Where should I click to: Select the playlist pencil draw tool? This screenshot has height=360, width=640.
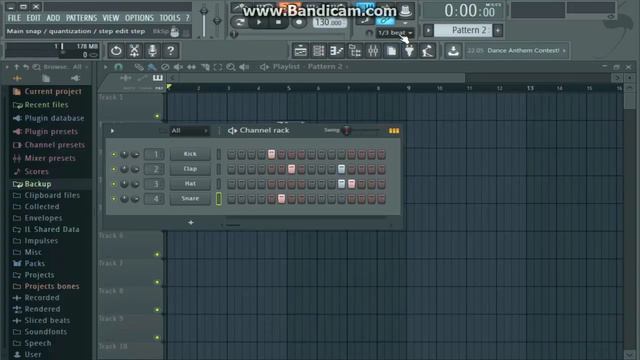139,67
